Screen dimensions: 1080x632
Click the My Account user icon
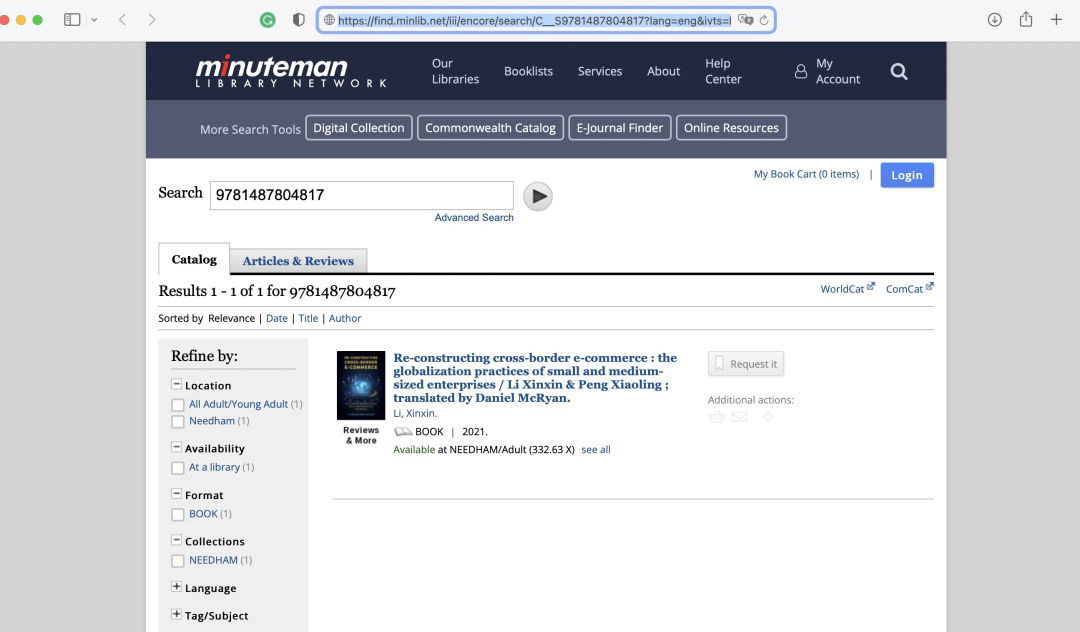[800, 72]
